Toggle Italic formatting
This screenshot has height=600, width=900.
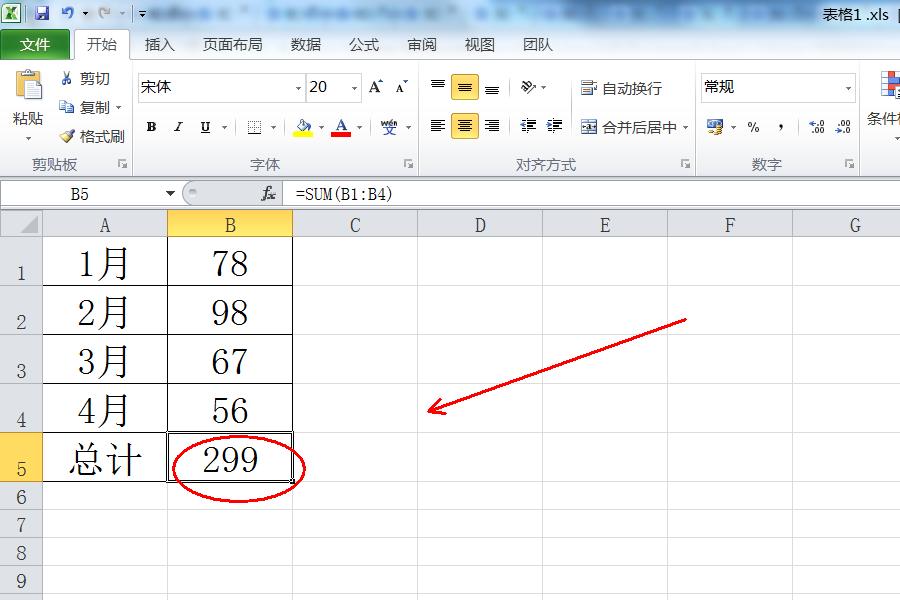(x=178, y=127)
